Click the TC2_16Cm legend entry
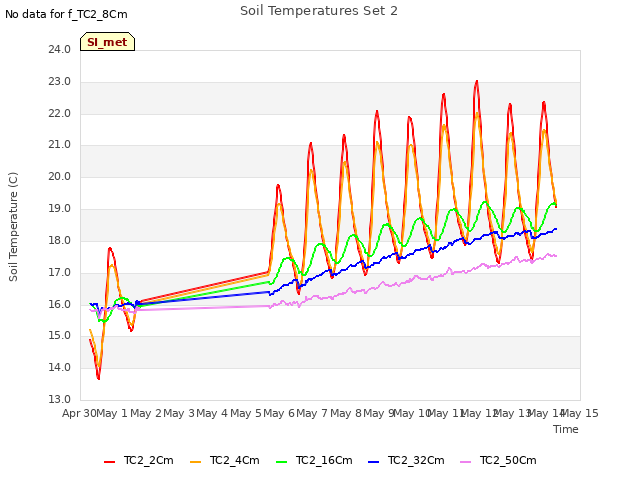The height and width of the screenshot is (480, 640). pos(314,460)
